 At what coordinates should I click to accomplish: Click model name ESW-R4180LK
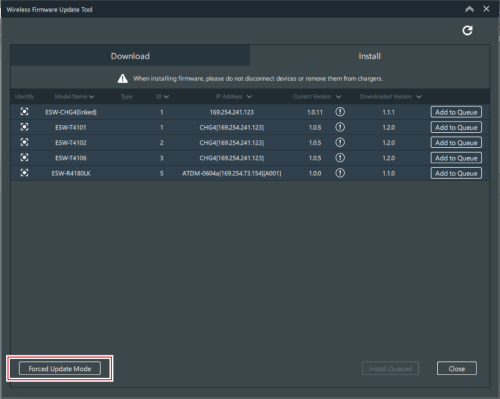pos(71,173)
